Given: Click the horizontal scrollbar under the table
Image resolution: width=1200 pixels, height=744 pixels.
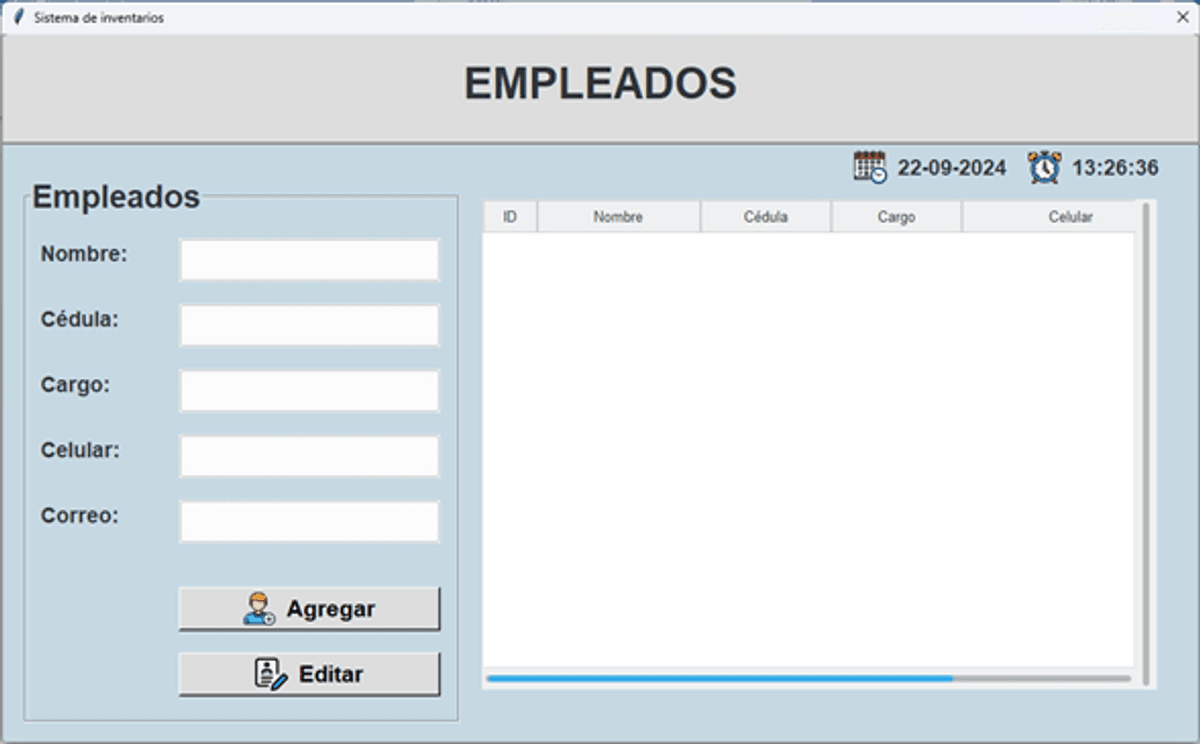Looking at the screenshot, I should 720,678.
